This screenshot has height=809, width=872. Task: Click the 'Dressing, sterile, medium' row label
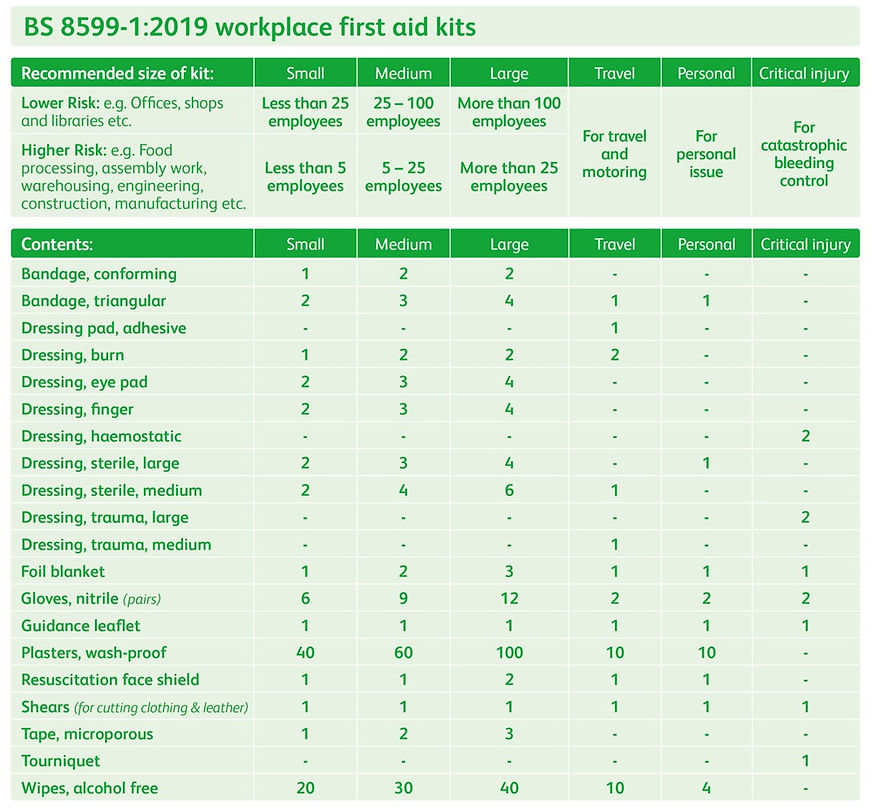[x=112, y=490]
